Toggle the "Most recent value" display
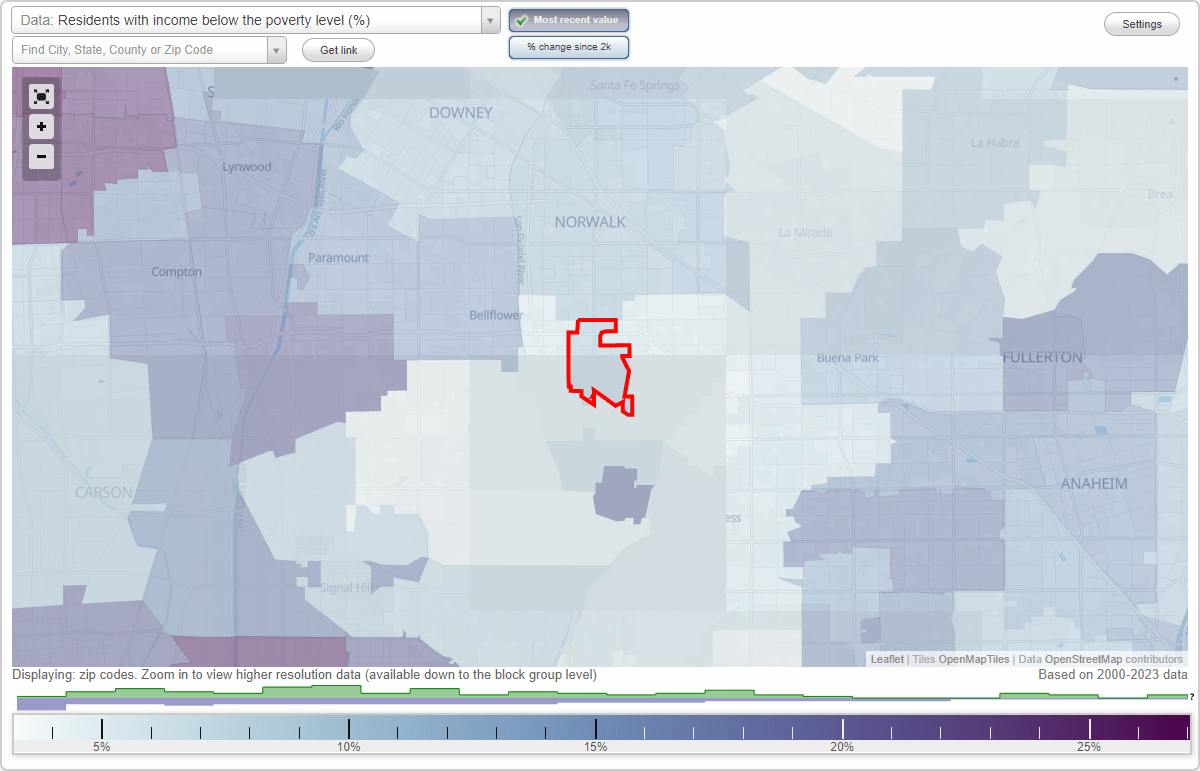 pos(568,19)
